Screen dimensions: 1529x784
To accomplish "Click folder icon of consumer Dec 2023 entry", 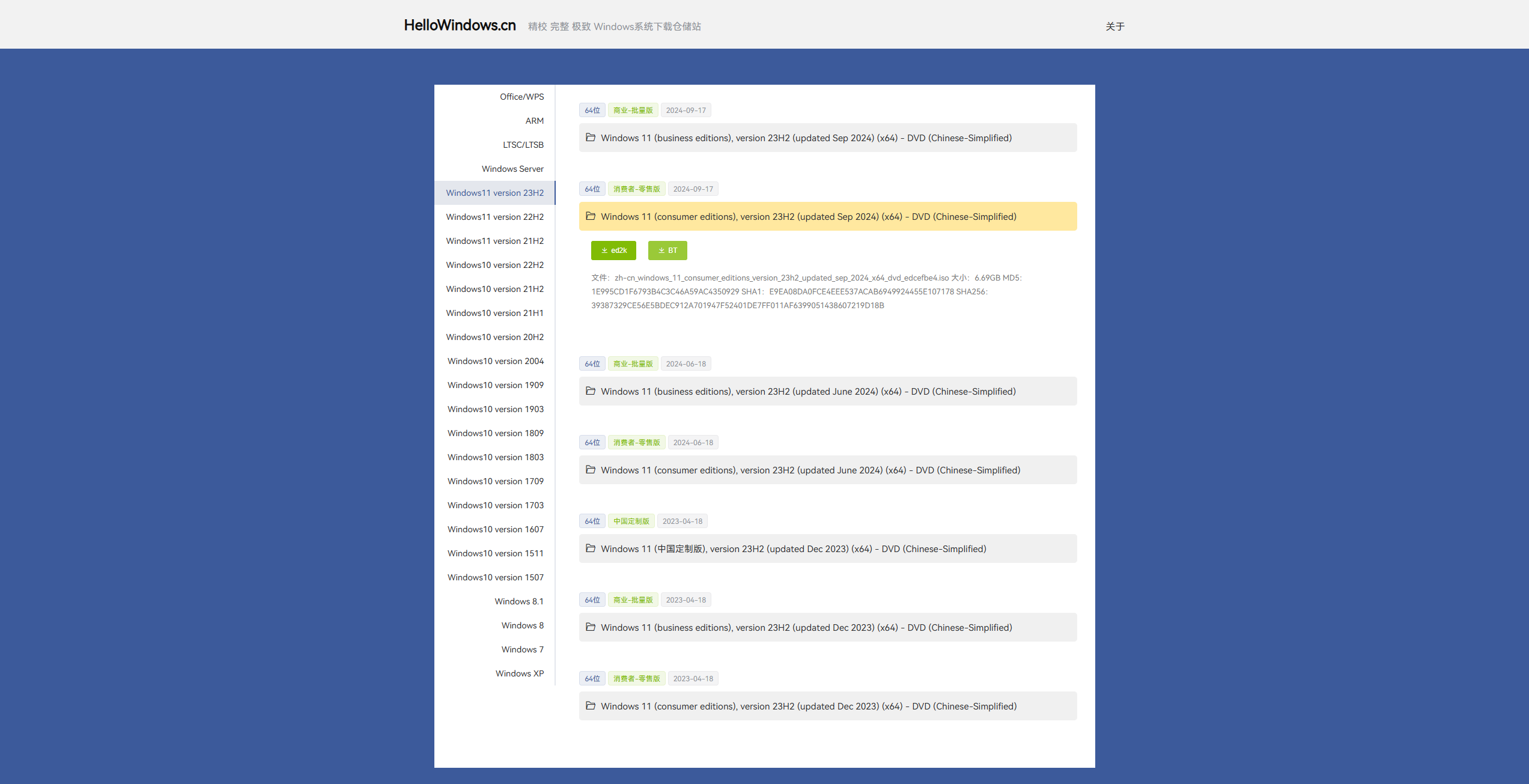I will click(591, 706).
